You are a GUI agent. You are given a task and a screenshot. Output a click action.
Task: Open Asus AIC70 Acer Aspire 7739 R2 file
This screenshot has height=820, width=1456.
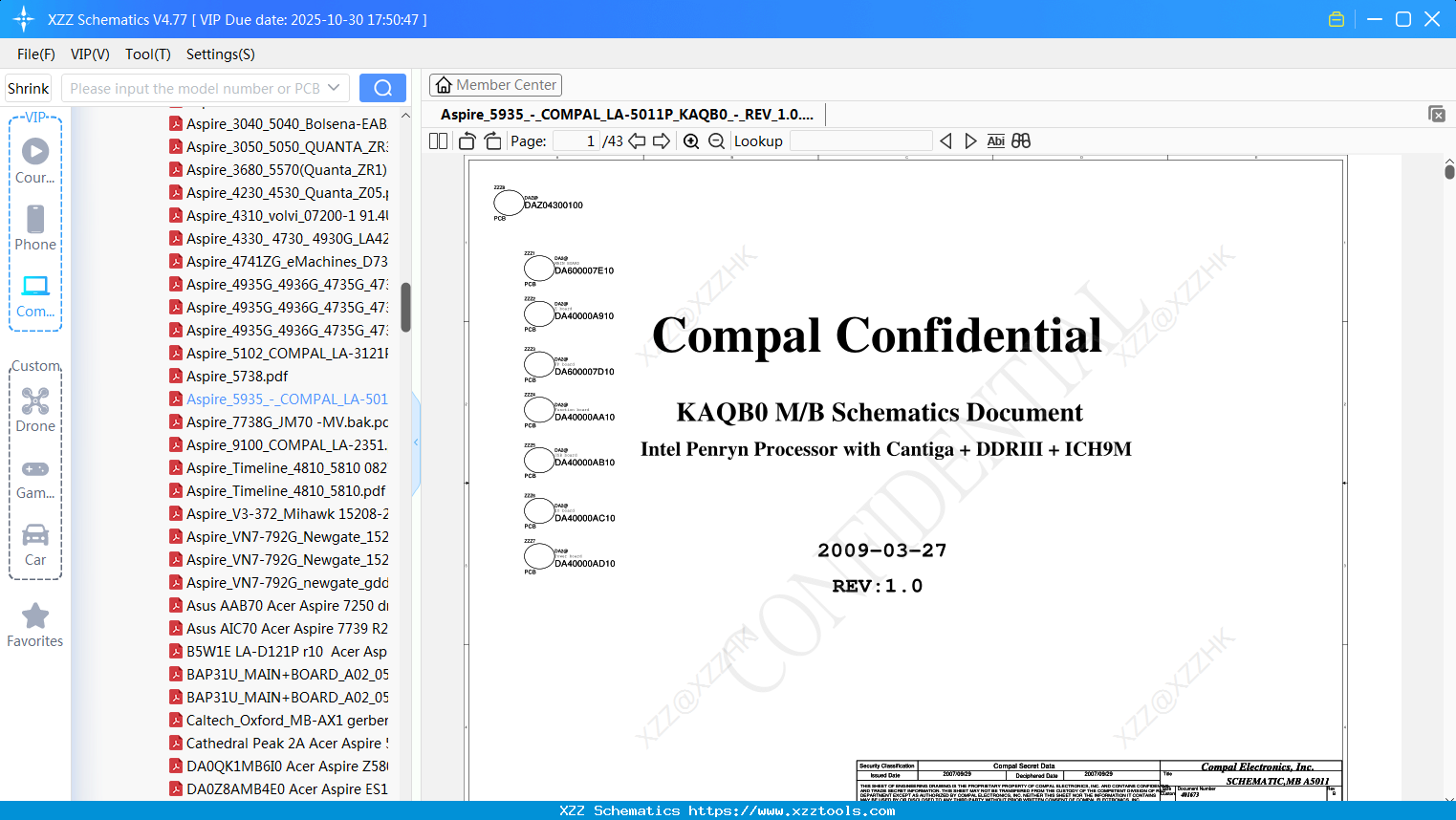tap(278, 628)
